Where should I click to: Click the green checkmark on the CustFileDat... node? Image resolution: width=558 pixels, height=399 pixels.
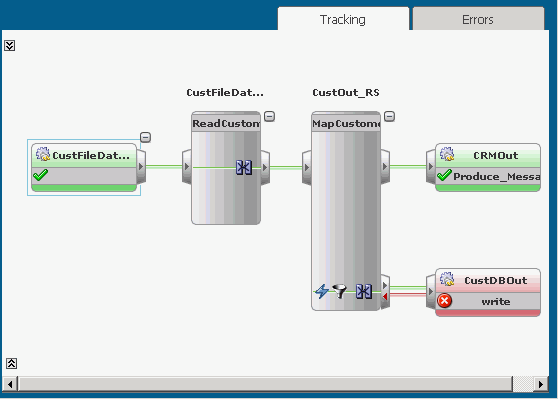click(40, 175)
